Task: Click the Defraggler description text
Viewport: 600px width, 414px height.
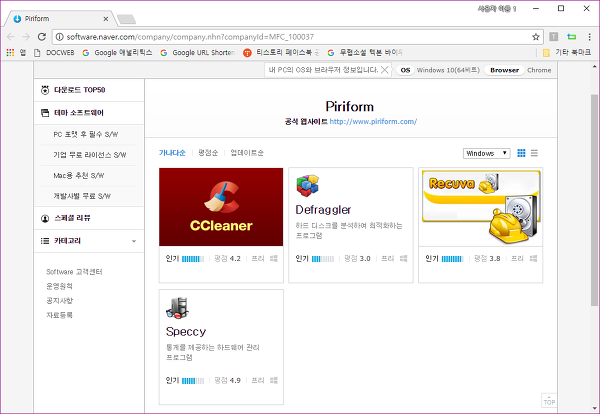Action: coord(349,230)
